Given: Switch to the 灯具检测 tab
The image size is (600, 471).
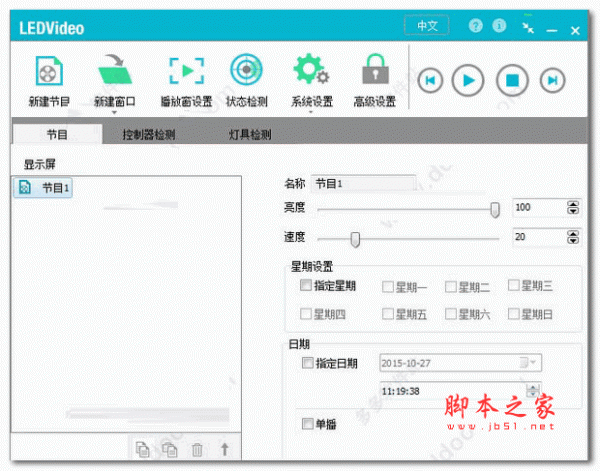Looking at the screenshot, I should point(250,134).
